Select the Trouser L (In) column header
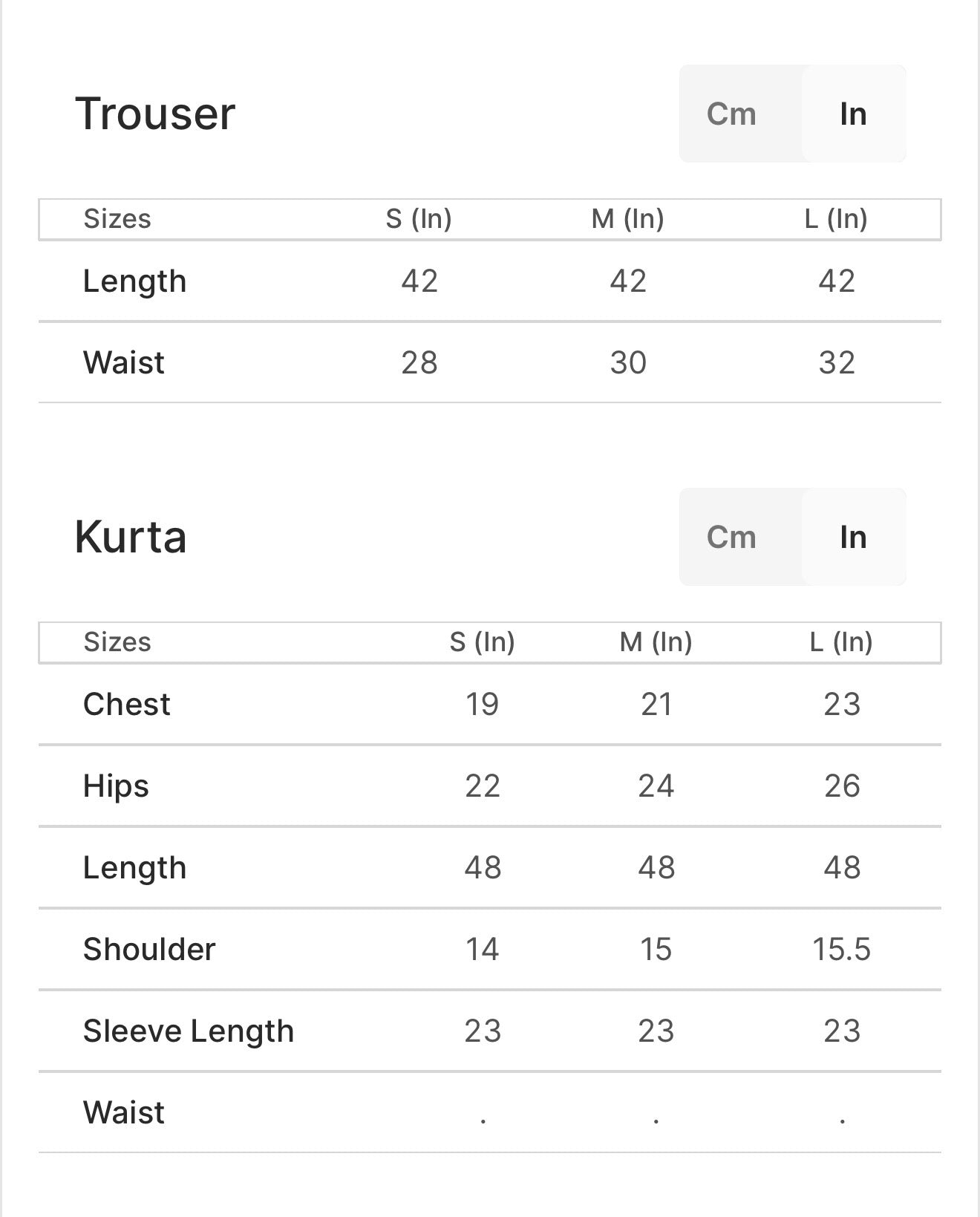 836,219
